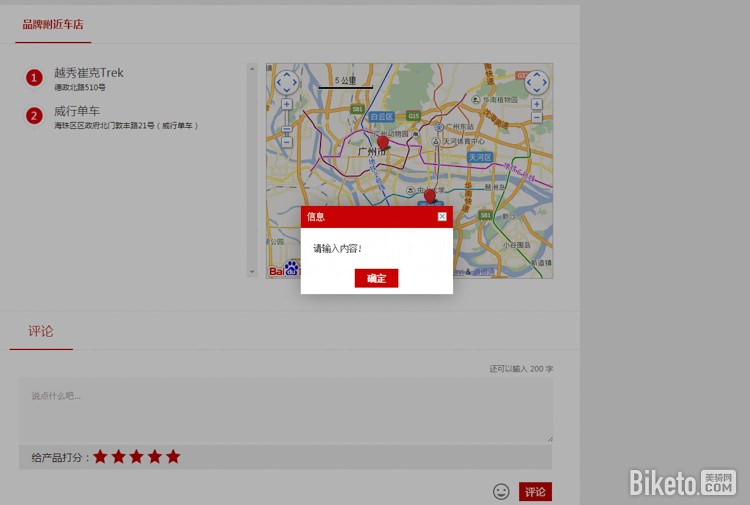Close the 信息 dialog with the X
Viewport: 750px width, 505px height.
442,216
